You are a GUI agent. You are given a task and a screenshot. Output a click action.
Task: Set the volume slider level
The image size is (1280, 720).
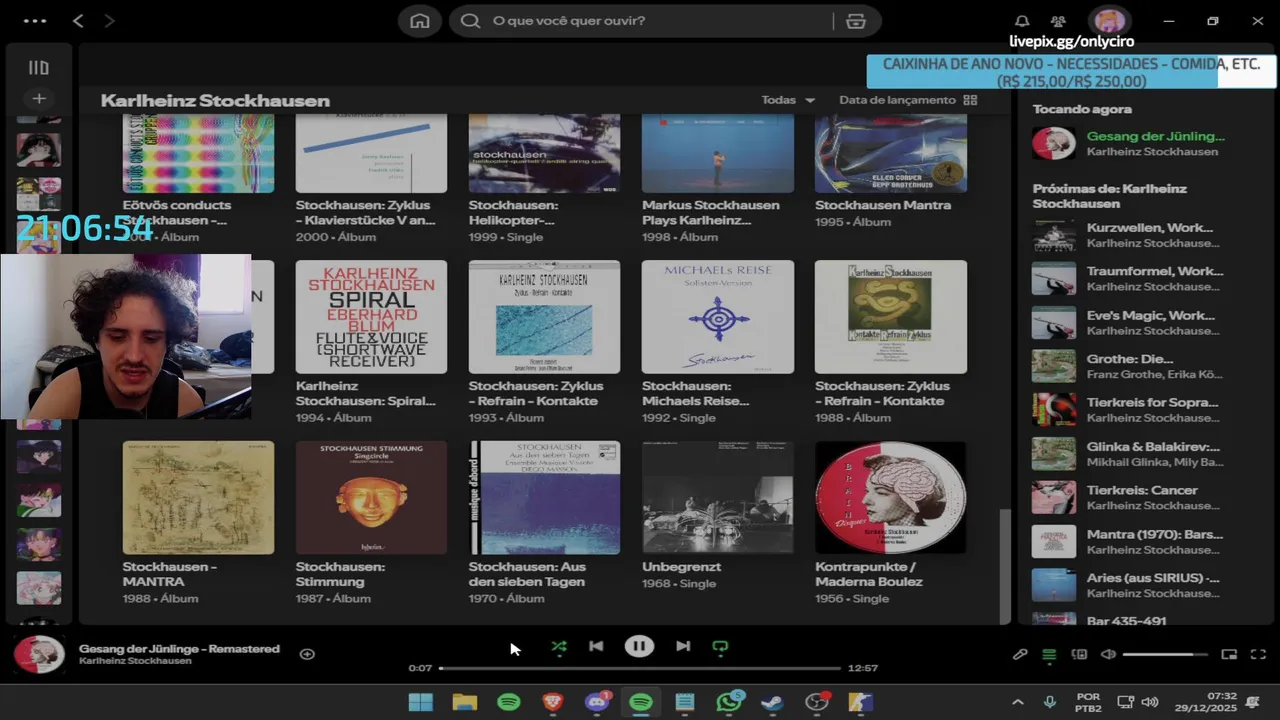coord(1164,654)
